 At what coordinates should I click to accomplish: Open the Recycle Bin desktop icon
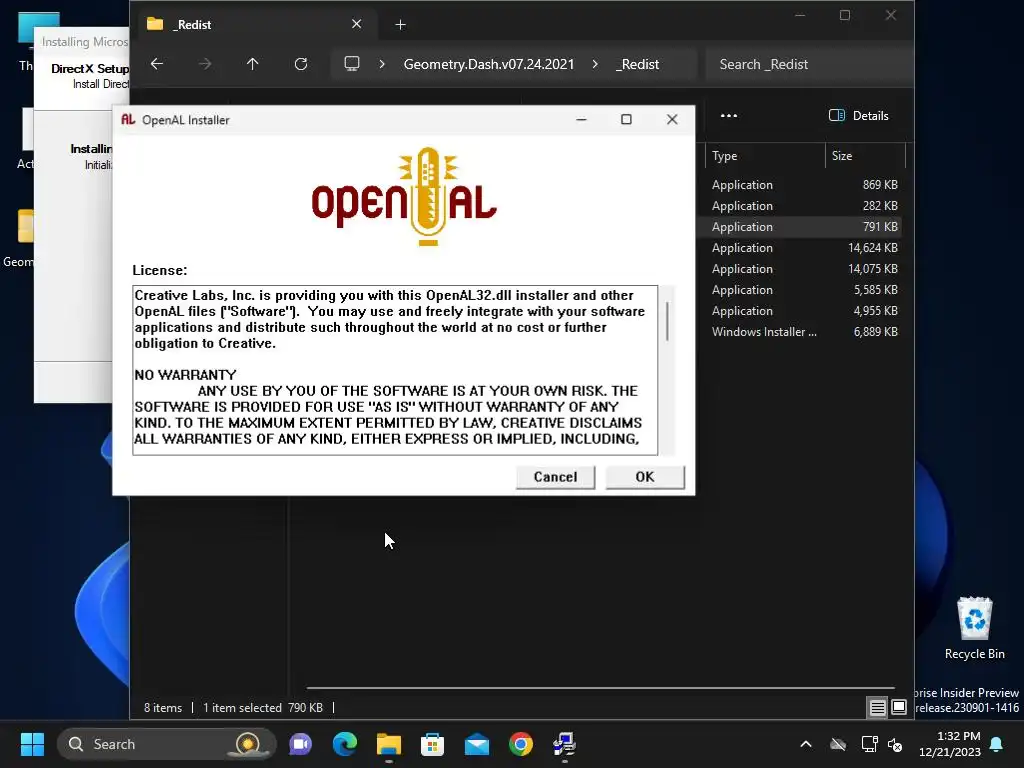[974, 628]
